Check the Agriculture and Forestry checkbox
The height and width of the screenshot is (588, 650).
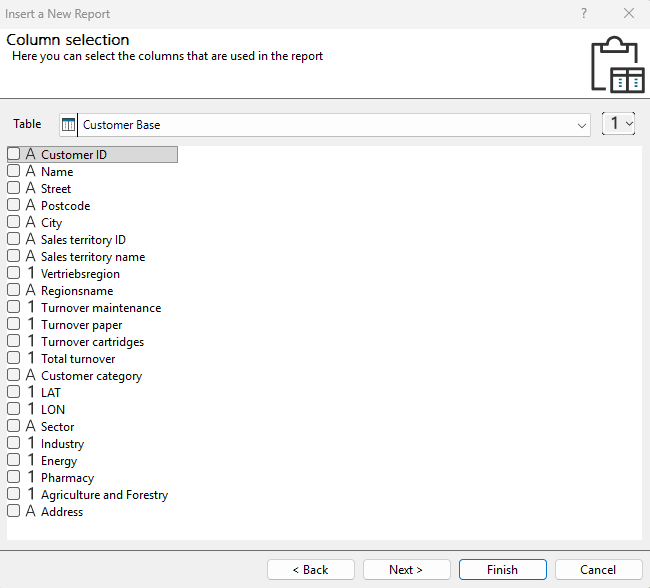tap(13, 494)
